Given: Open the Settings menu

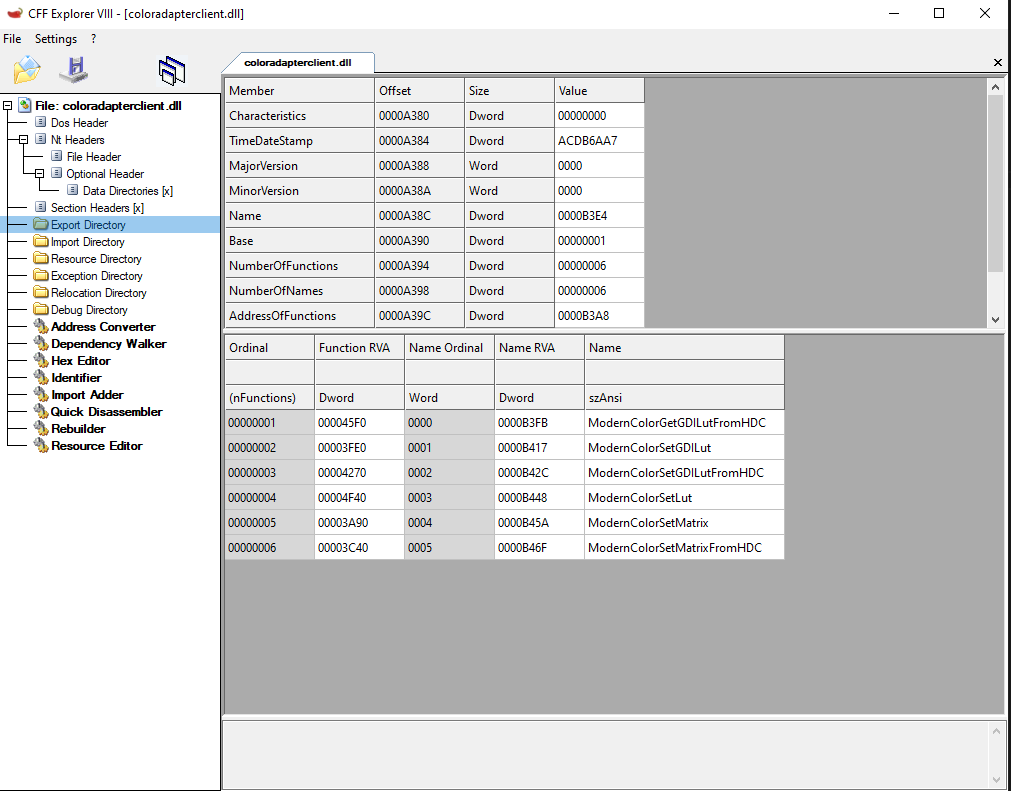Looking at the screenshot, I should point(55,38).
